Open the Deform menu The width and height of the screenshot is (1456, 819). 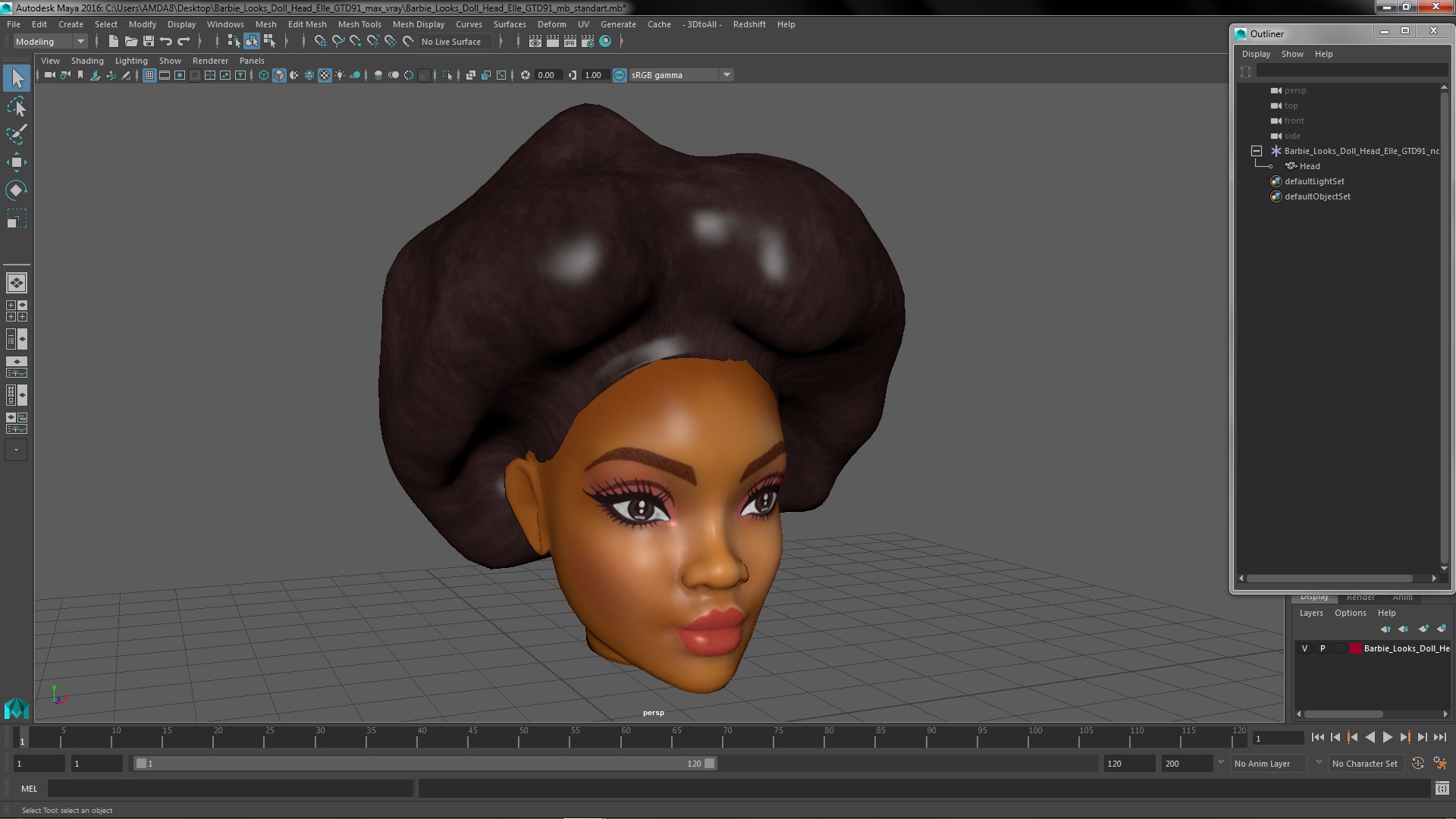point(551,24)
